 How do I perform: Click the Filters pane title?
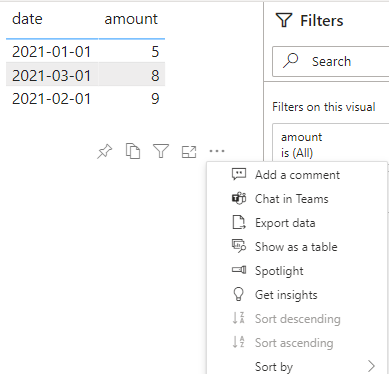coord(322,21)
